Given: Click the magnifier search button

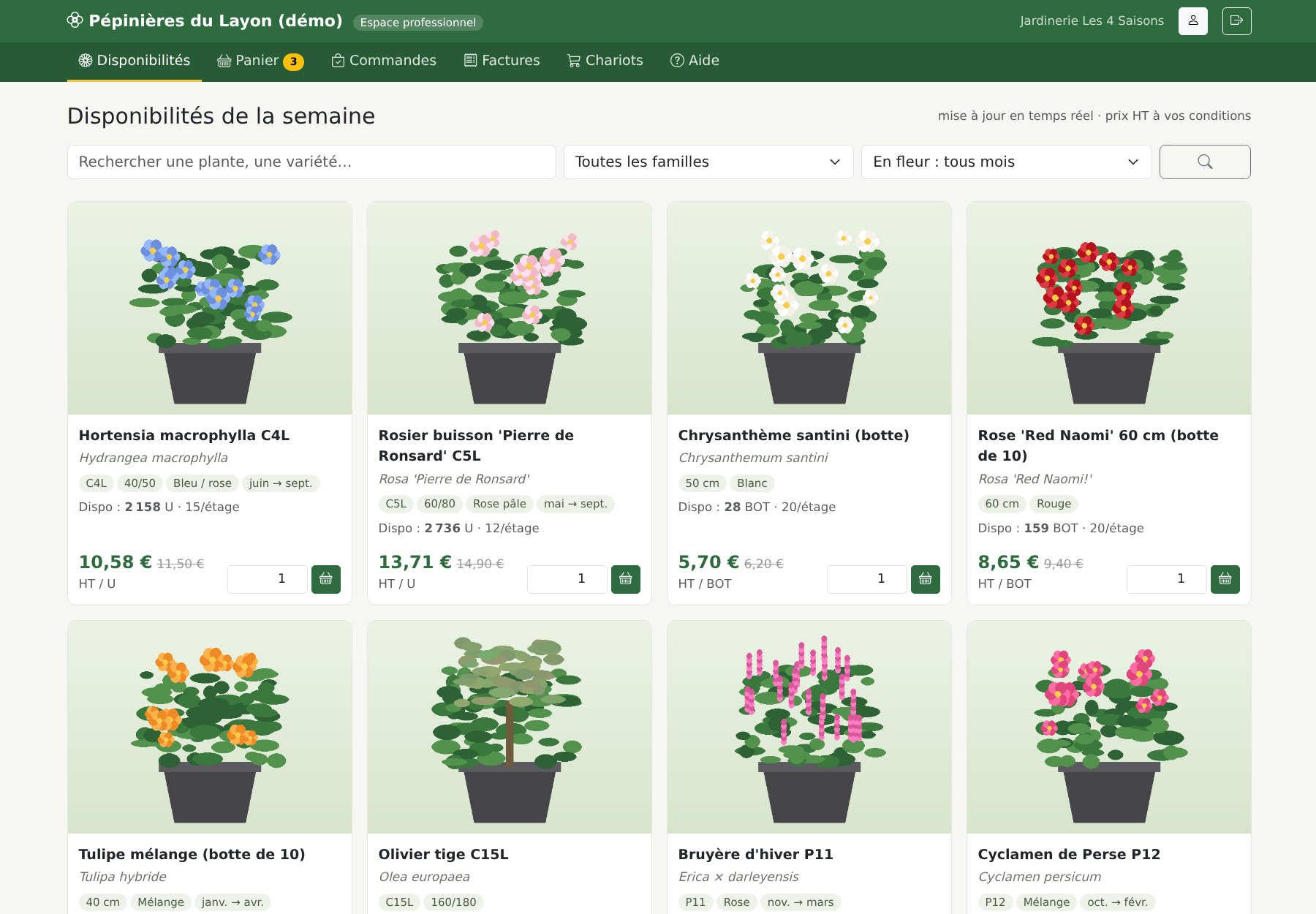Looking at the screenshot, I should click(x=1205, y=162).
